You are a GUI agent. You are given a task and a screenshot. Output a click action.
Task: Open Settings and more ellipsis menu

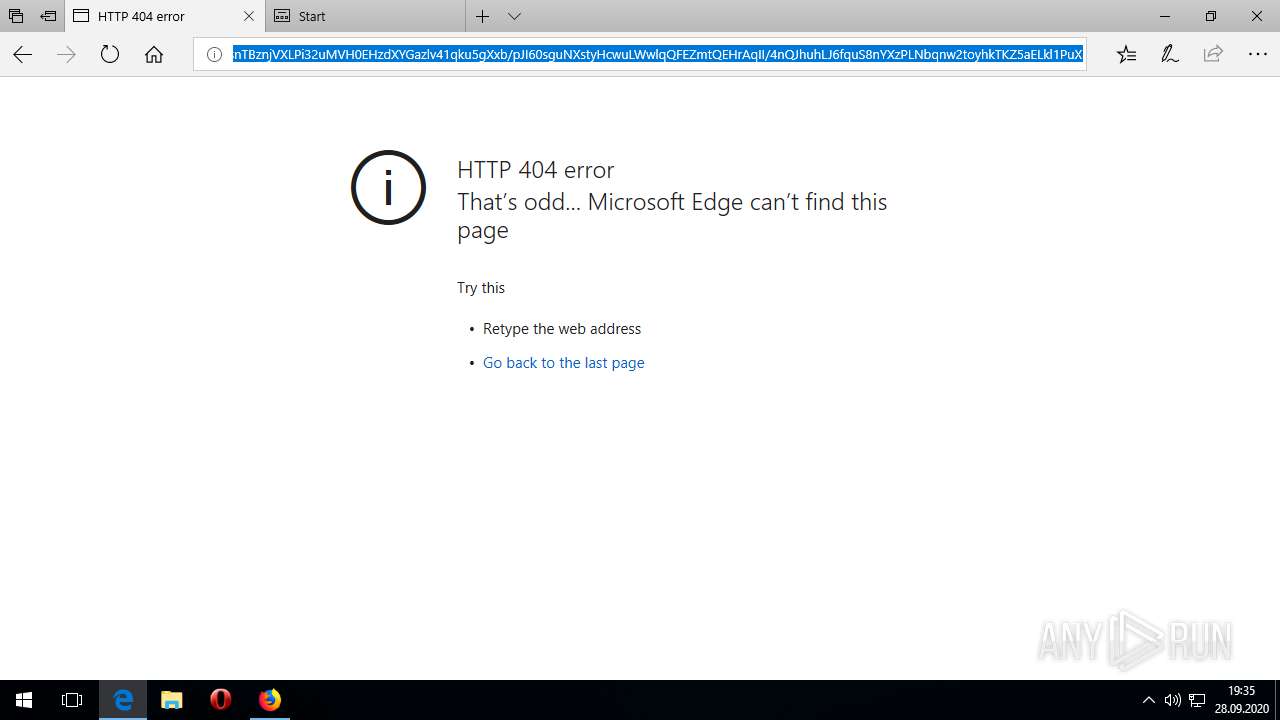point(1257,55)
